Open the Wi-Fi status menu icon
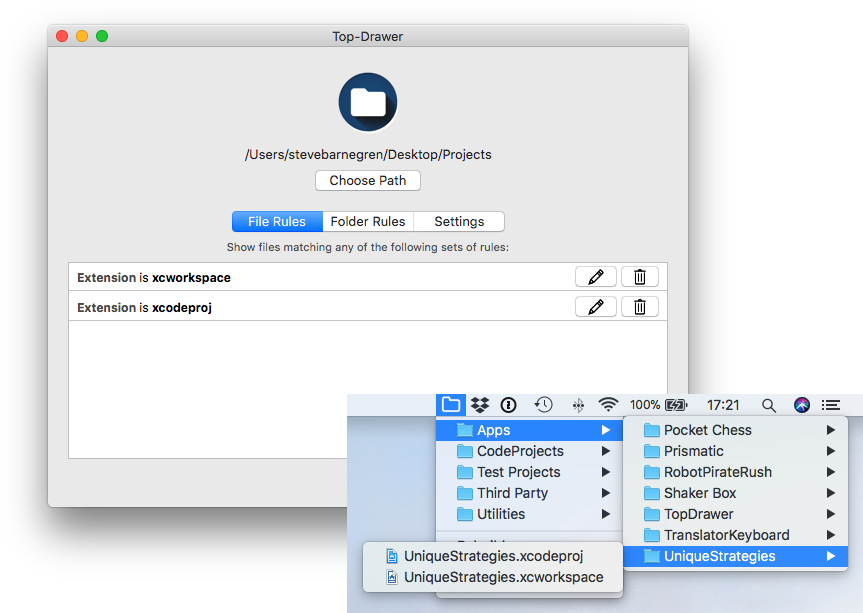This screenshot has height=613, width=863. 608,404
